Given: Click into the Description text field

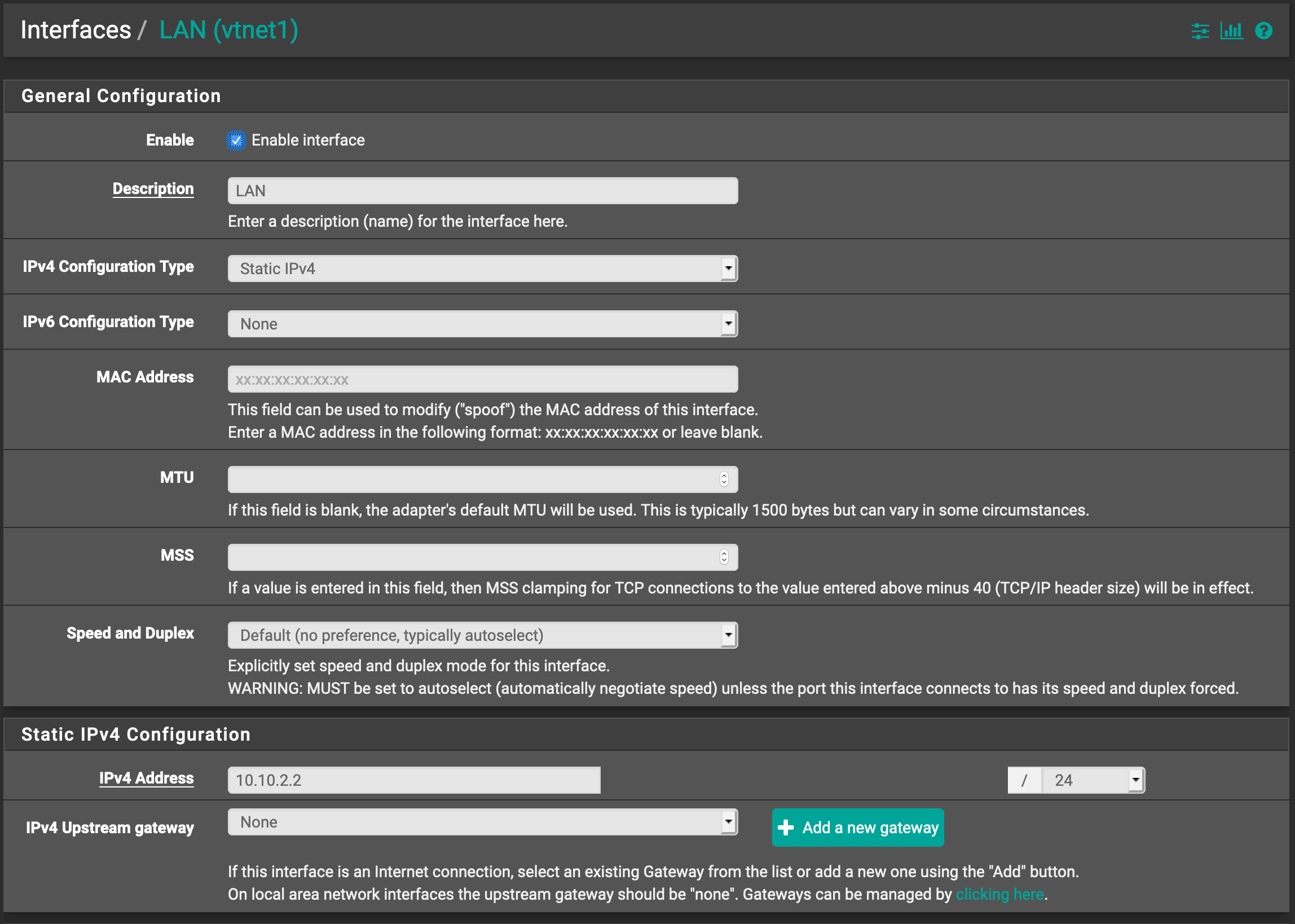Looking at the screenshot, I should (482, 191).
